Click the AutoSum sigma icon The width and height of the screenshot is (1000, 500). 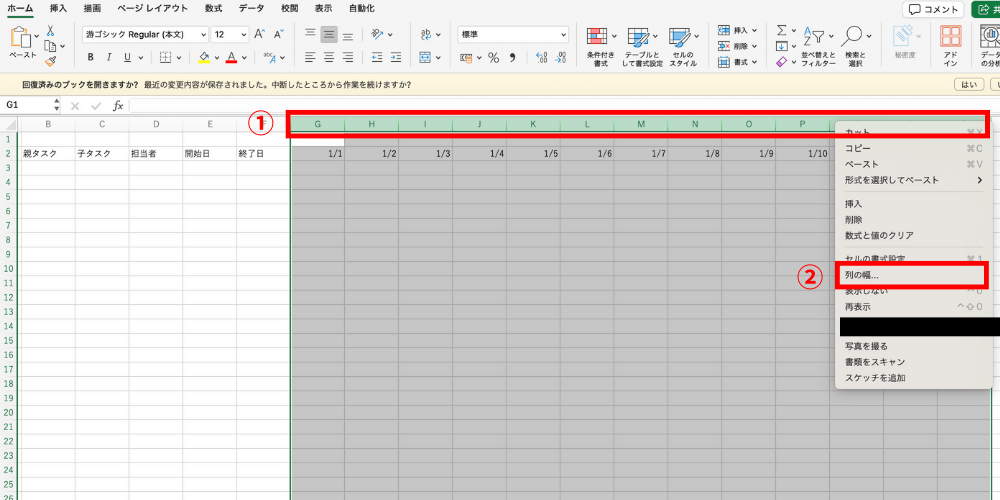782,31
